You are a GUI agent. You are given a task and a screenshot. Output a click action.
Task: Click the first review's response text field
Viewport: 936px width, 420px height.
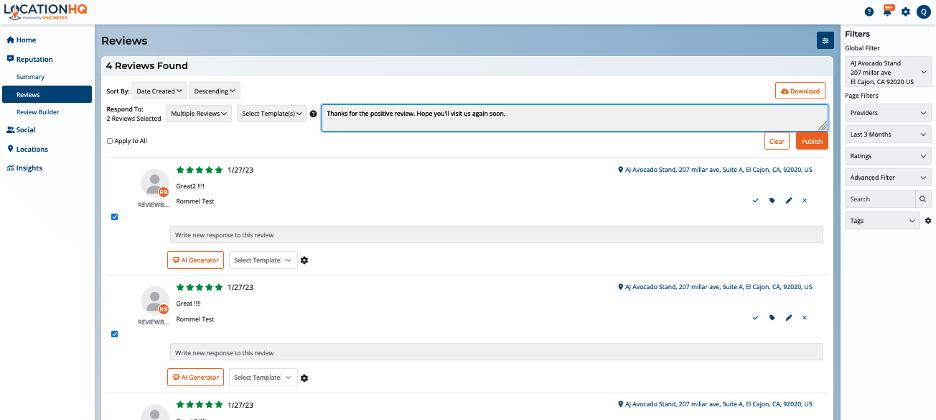496,235
